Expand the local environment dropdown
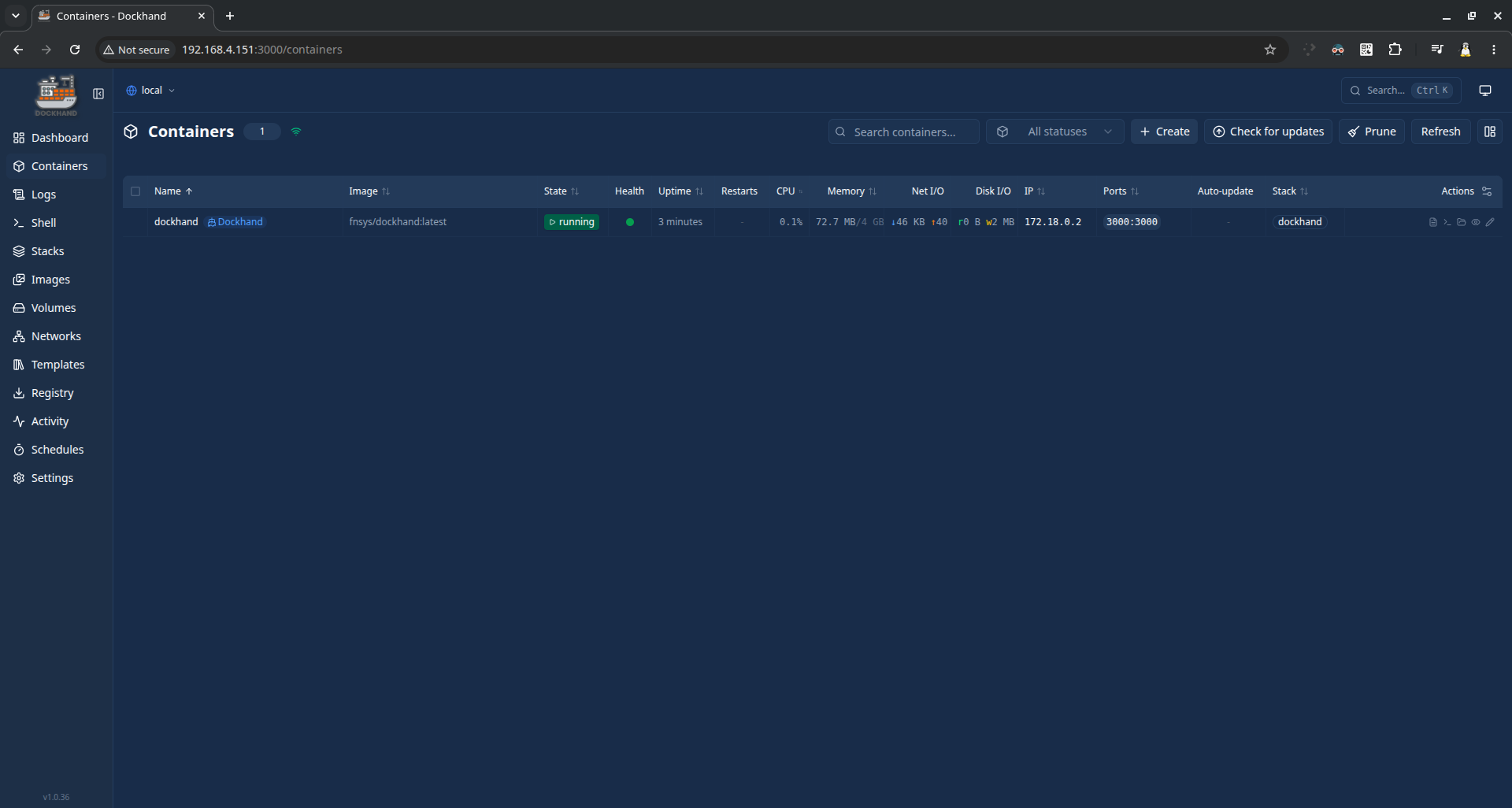The image size is (1512, 808). pyautogui.click(x=150, y=91)
